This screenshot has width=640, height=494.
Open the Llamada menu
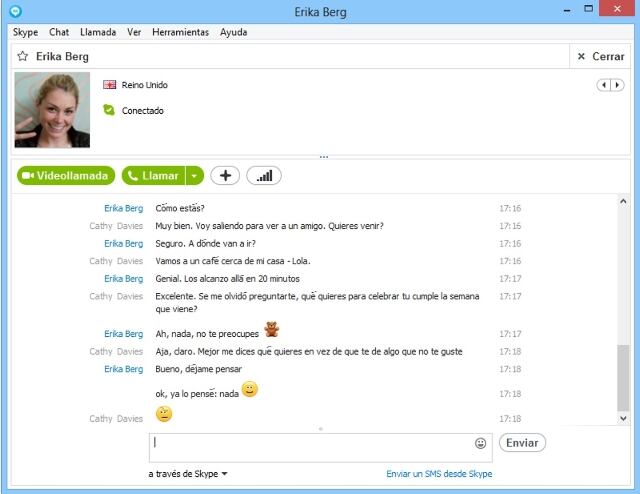[x=98, y=32]
